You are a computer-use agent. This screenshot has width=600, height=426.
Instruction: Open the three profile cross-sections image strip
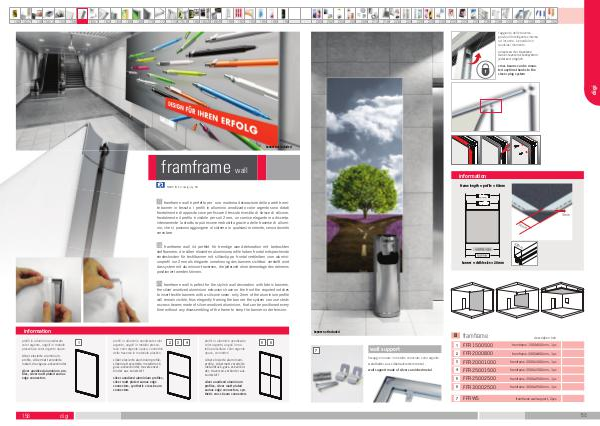[x=496, y=150]
